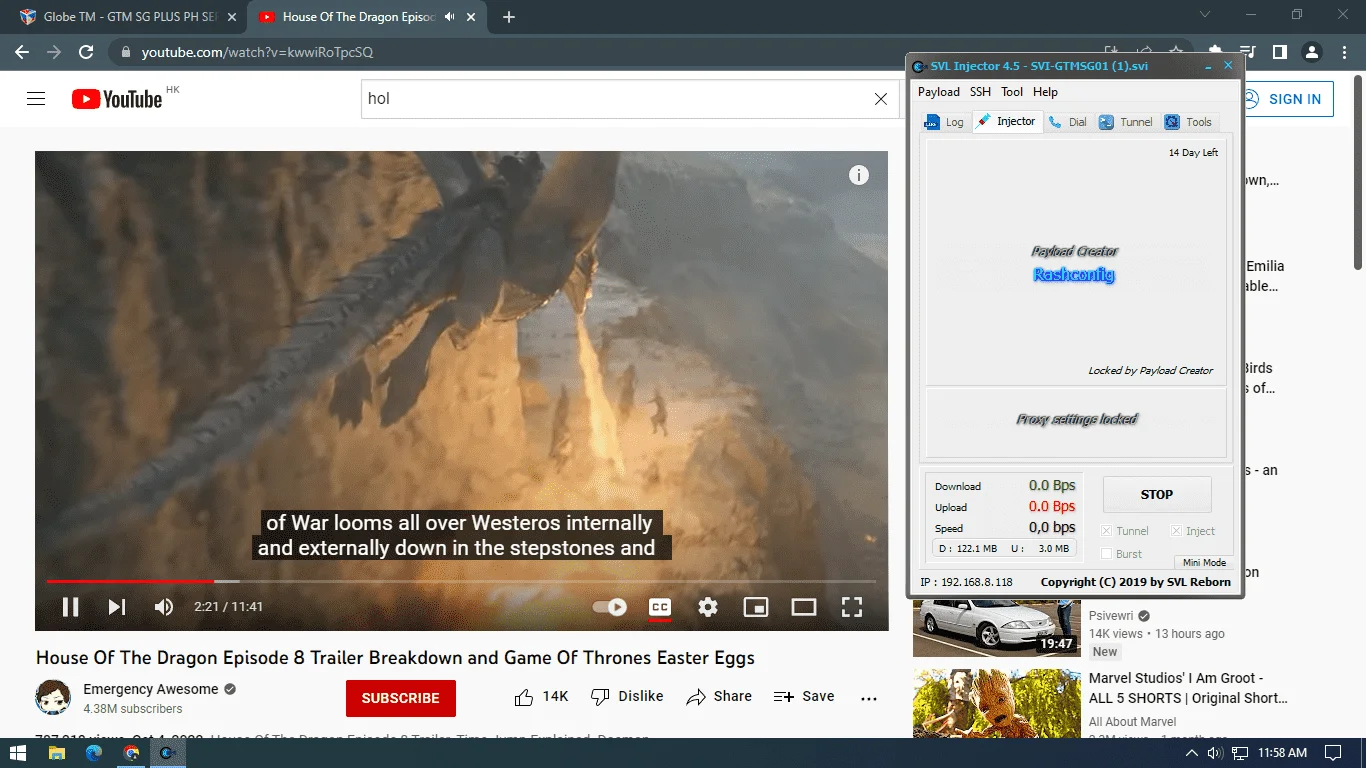The image size is (1366, 768).
Task: View site information lock icon
Action: click(x=125, y=52)
